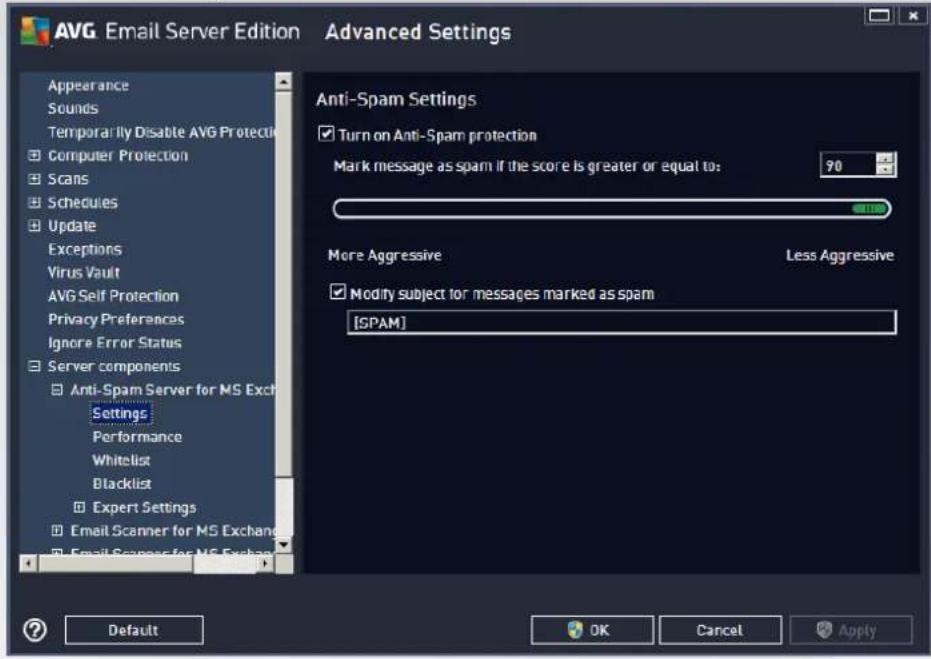Click tree scrollbar down arrow
This screenshot has height=659, width=931.
click(284, 544)
